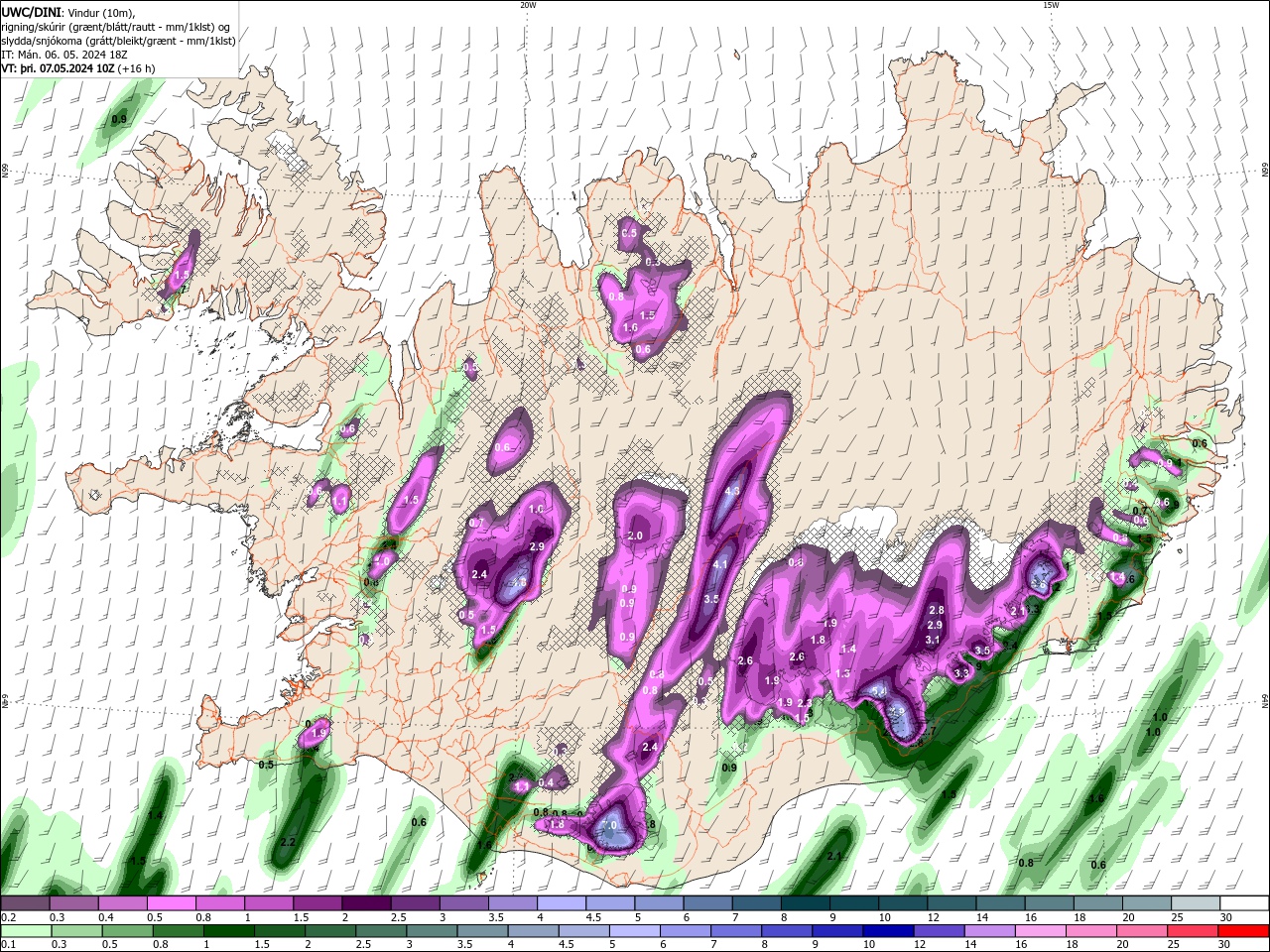Image resolution: width=1270 pixels, height=952 pixels.
Task: Click the 3.3 precipitation value on the map
Action: [960, 673]
